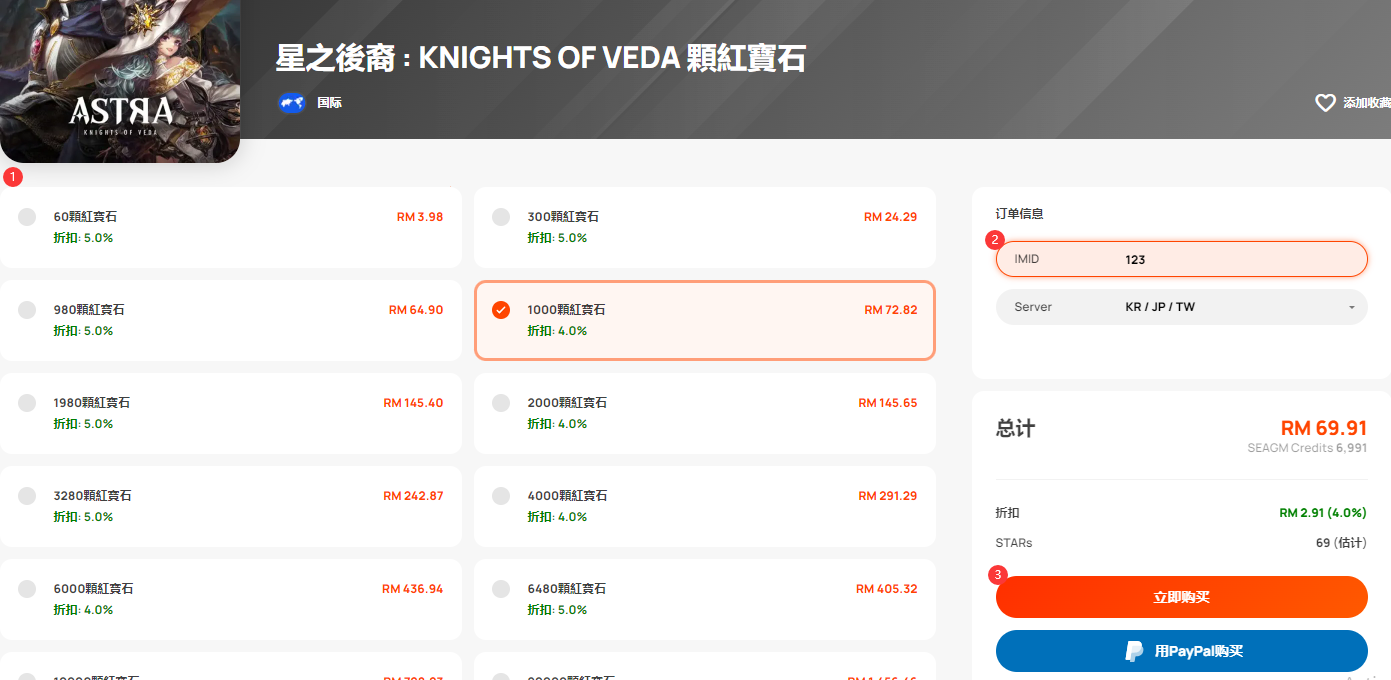Click the red step 1 badge
The width and height of the screenshot is (1391, 680).
12,177
